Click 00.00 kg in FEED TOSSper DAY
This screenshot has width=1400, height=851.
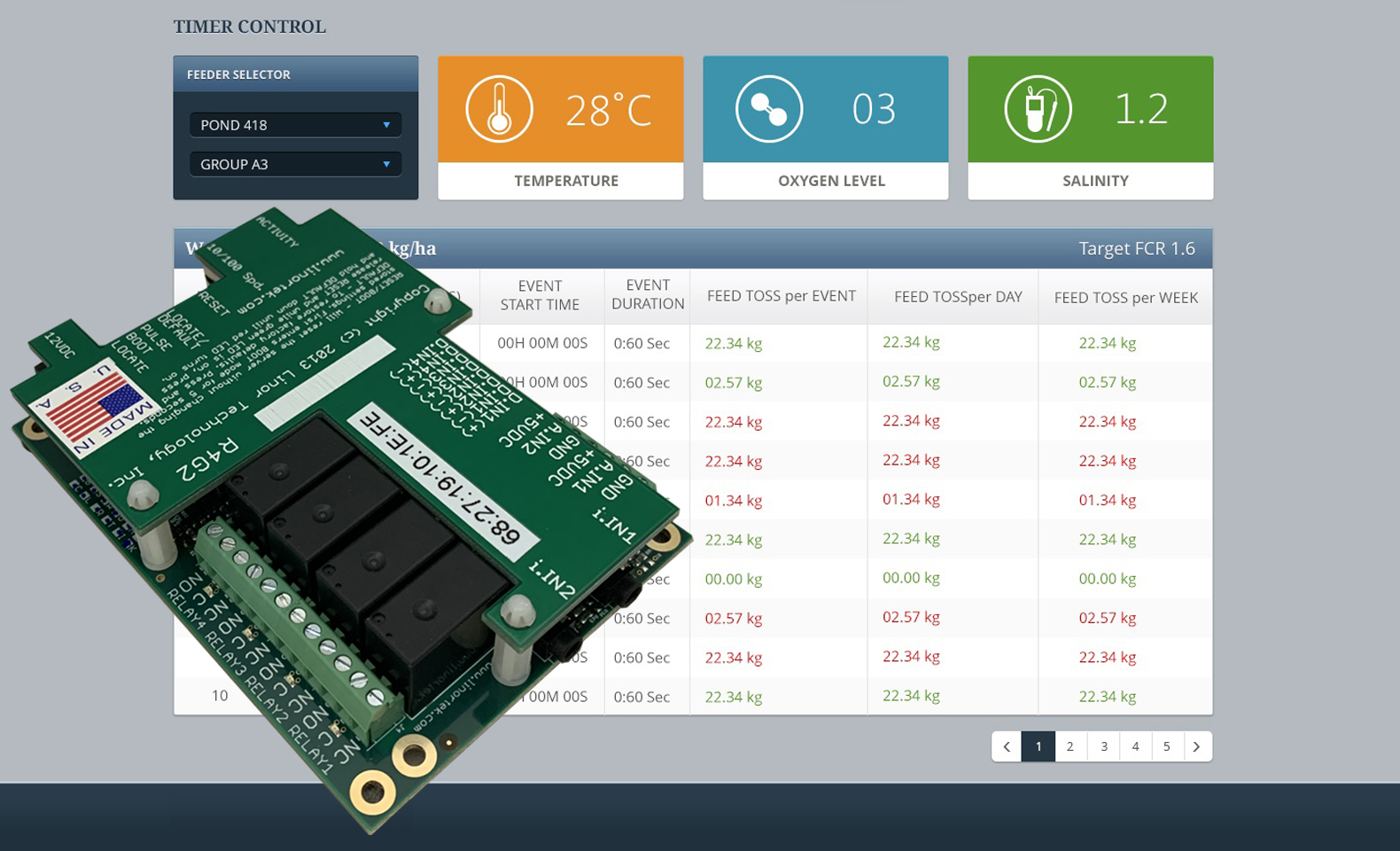coord(911,578)
